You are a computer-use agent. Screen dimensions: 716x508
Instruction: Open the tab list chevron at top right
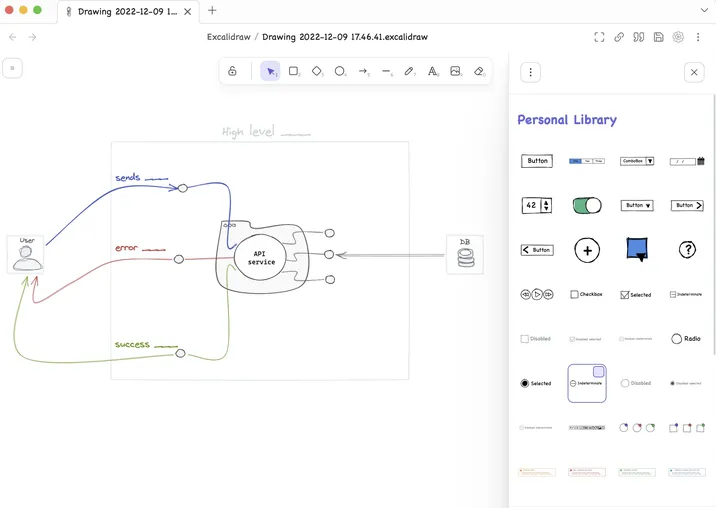click(x=704, y=10)
